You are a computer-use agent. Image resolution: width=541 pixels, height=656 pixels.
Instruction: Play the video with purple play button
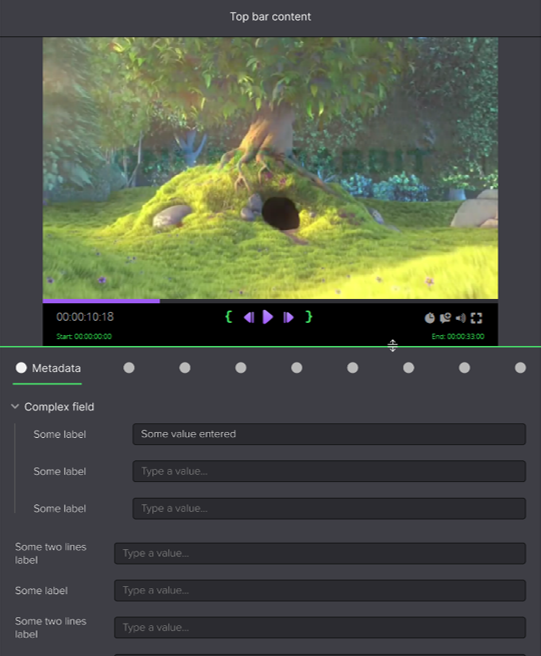click(x=268, y=317)
